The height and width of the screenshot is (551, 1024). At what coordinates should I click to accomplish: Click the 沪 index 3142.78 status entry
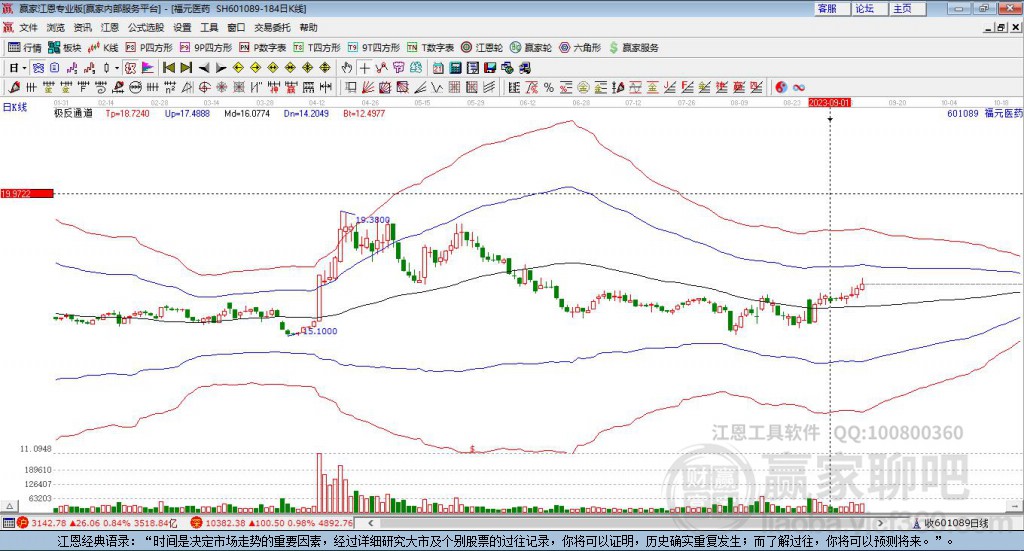click(x=97, y=524)
